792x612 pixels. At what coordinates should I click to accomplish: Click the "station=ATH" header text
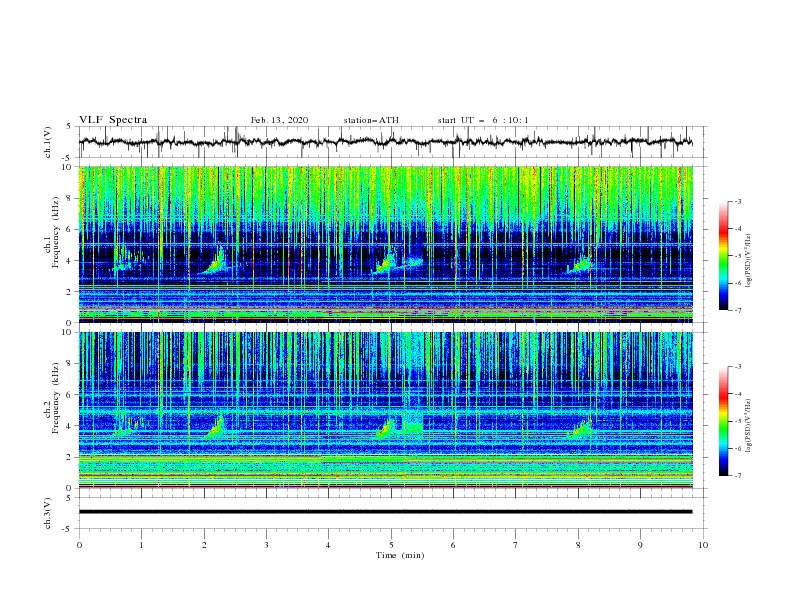(x=371, y=120)
